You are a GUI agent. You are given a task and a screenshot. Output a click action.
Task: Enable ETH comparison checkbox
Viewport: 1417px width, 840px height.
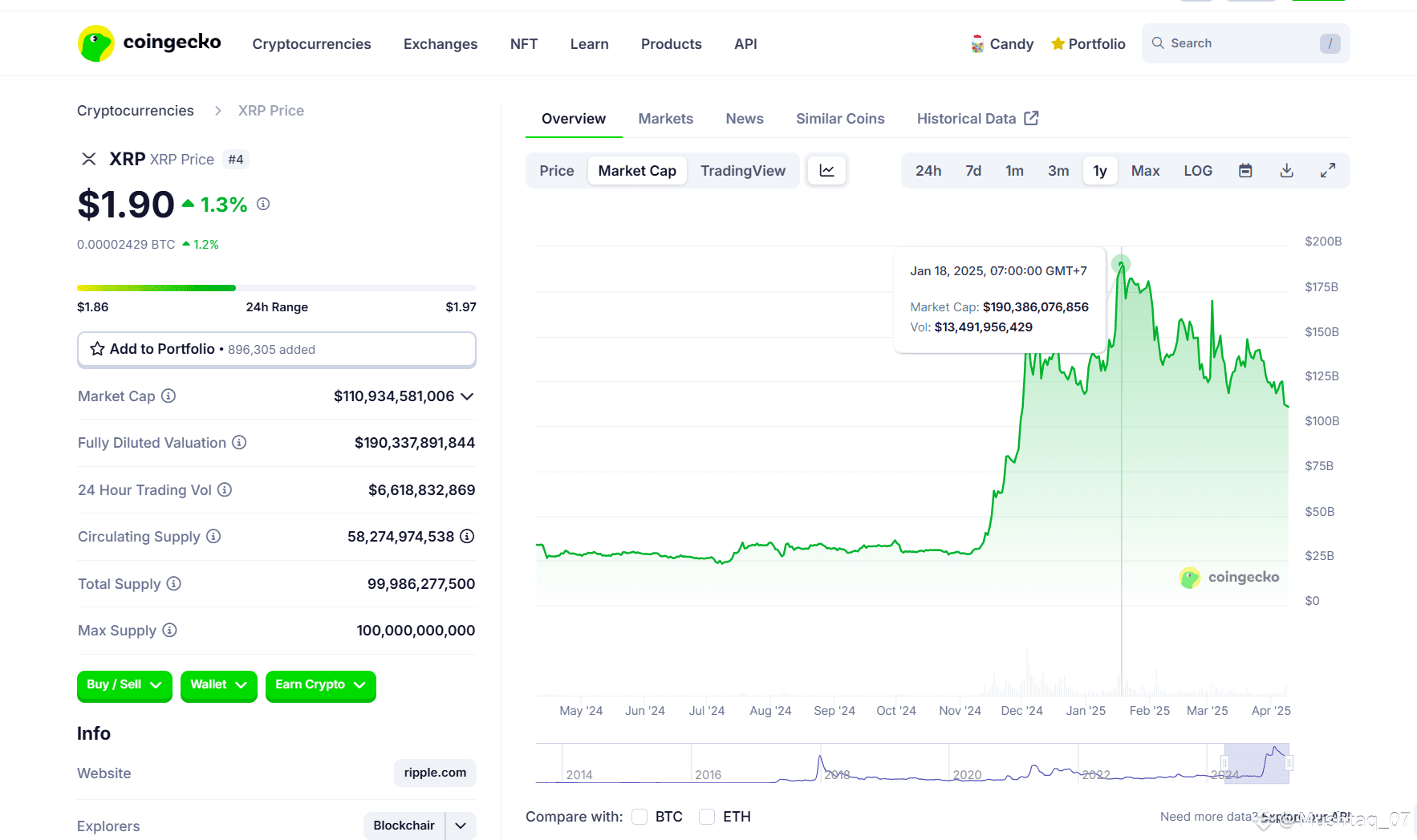click(x=707, y=817)
